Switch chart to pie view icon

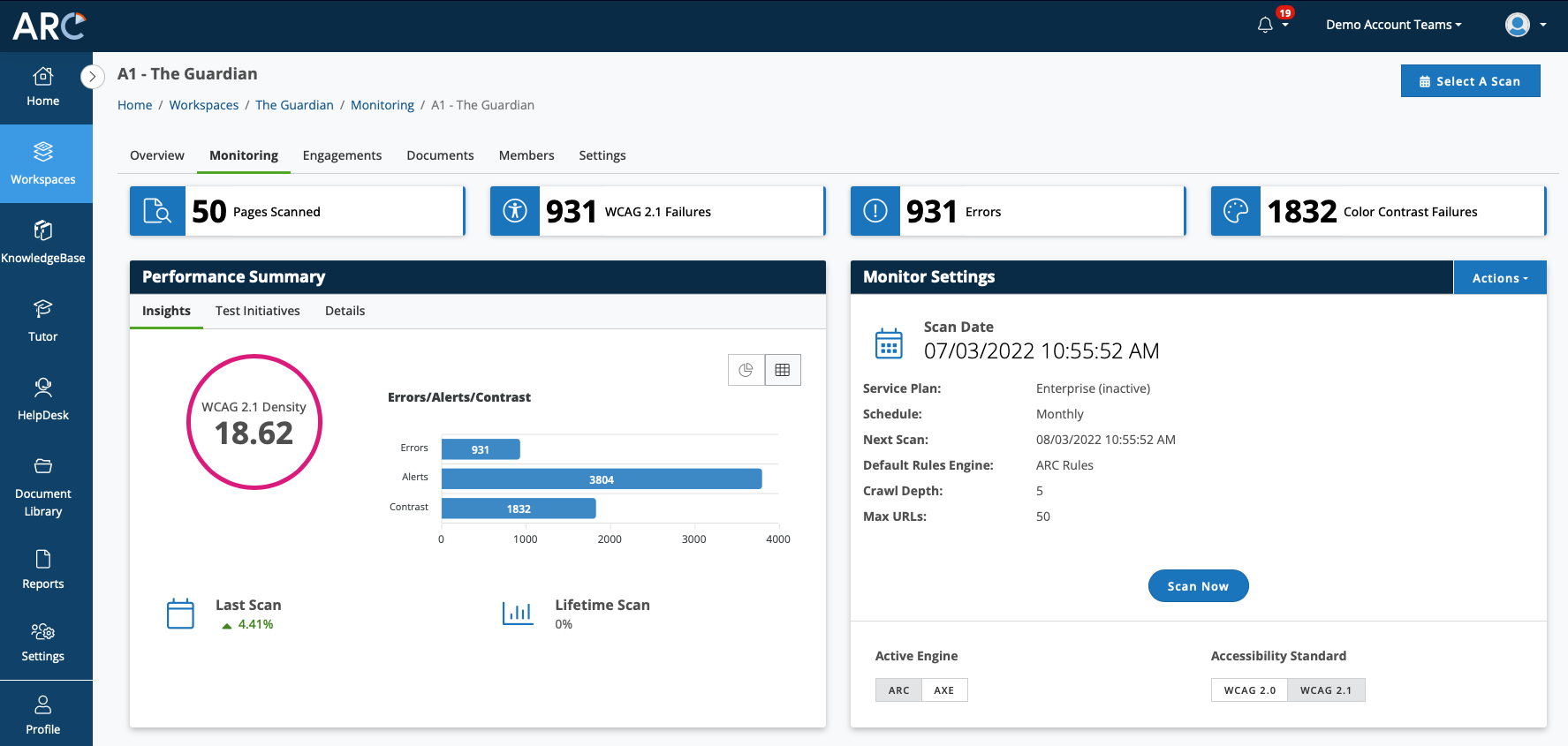tap(746, 370)
